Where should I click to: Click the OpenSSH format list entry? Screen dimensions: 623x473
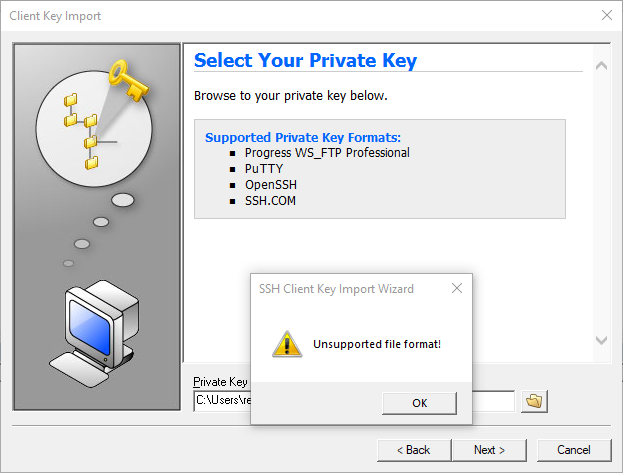pyautogui.click(x=271, y=185)
